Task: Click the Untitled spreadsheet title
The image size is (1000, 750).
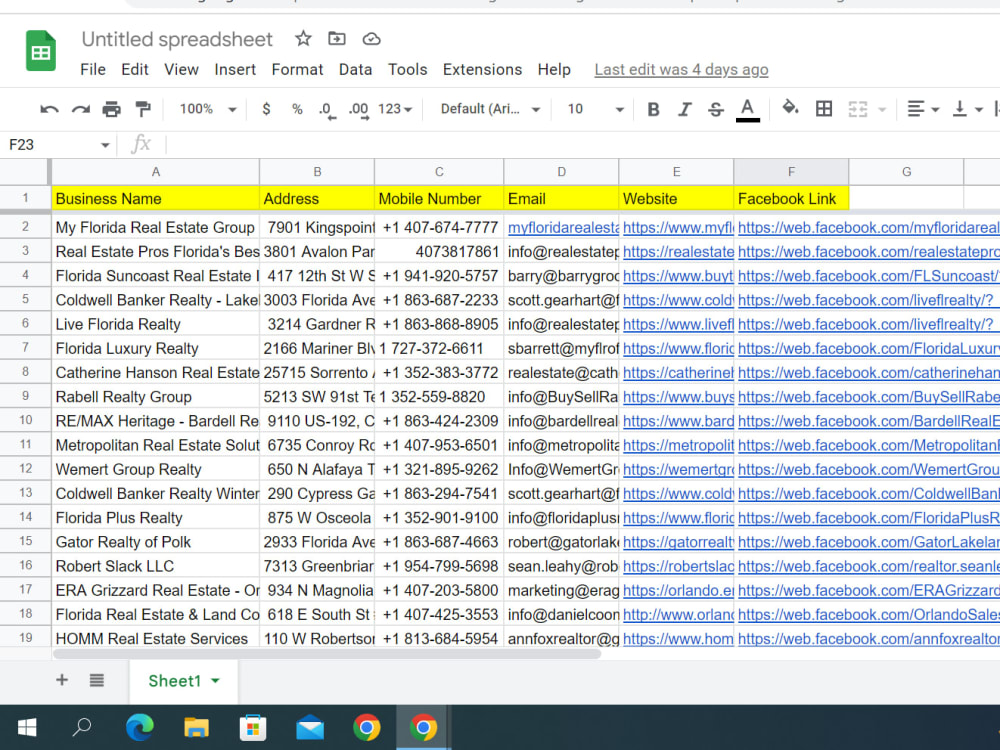Action: [177, 40]
